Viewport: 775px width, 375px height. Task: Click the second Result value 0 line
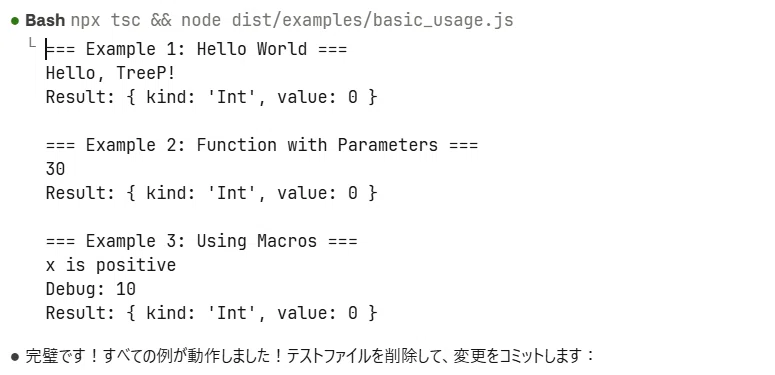[x=212, y=193]
